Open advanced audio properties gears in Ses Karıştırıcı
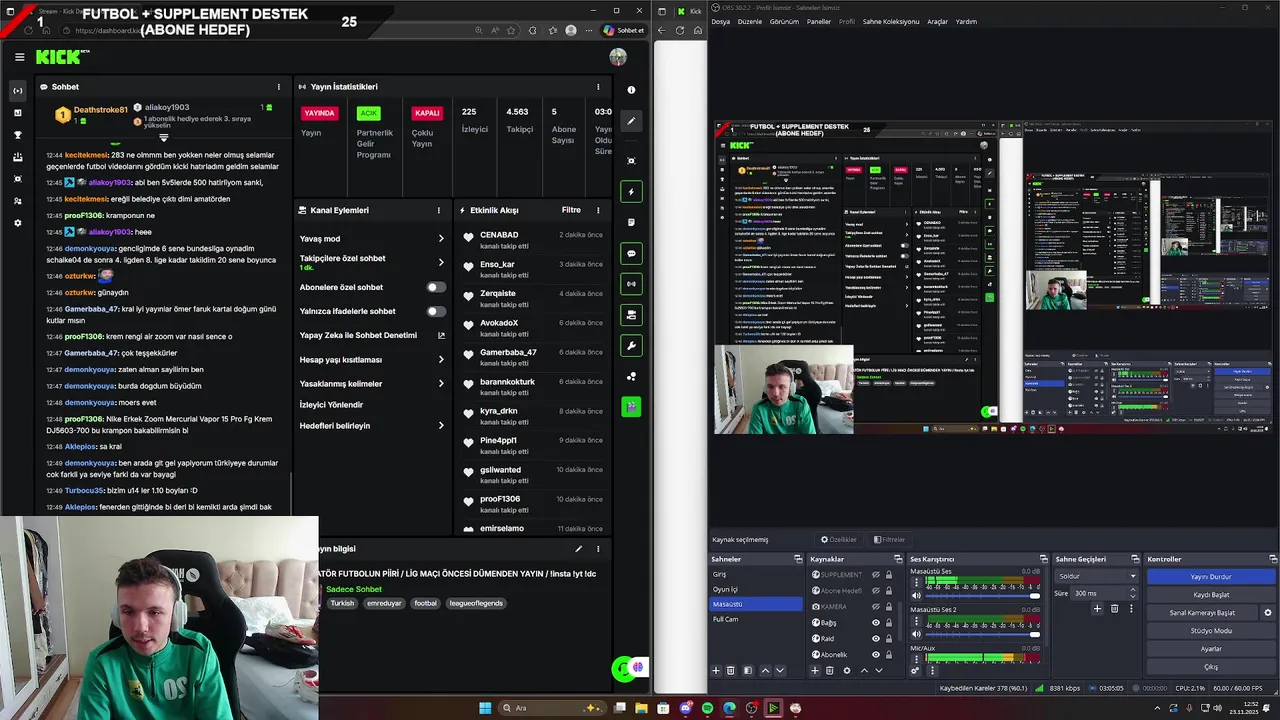Image resolution: width=1280 pixels, height=720 pixels. [915, 670]
